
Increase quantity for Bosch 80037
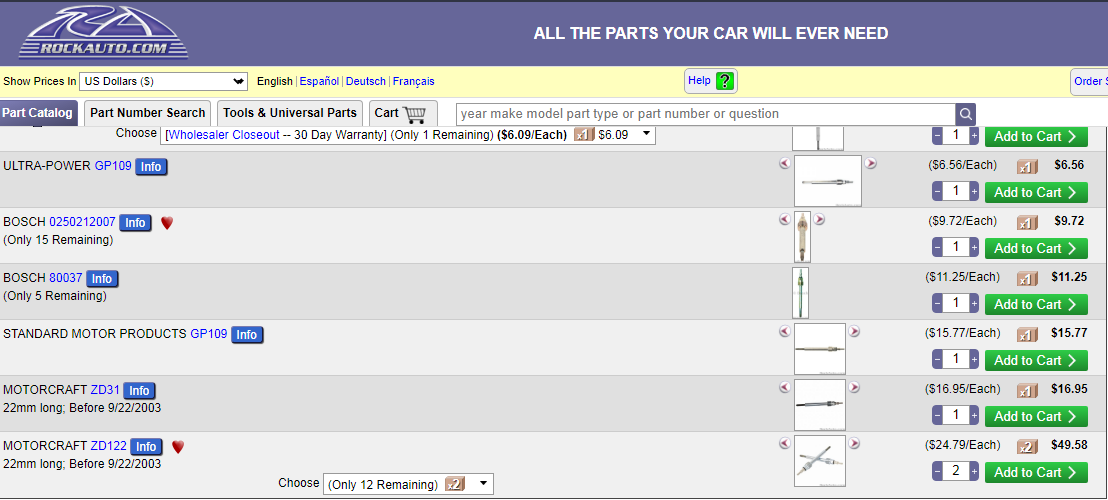(974, 303)
